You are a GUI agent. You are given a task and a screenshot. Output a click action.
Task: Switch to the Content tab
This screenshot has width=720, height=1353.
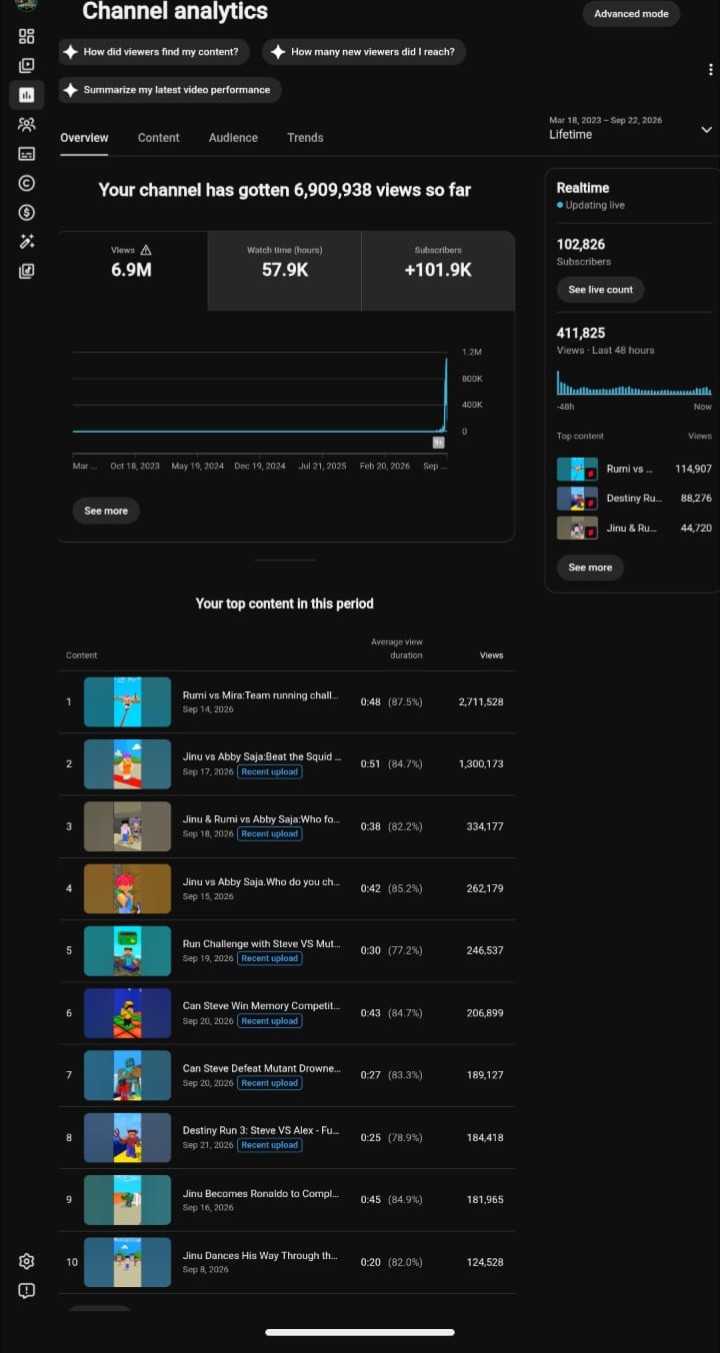[x=159, y=138]
